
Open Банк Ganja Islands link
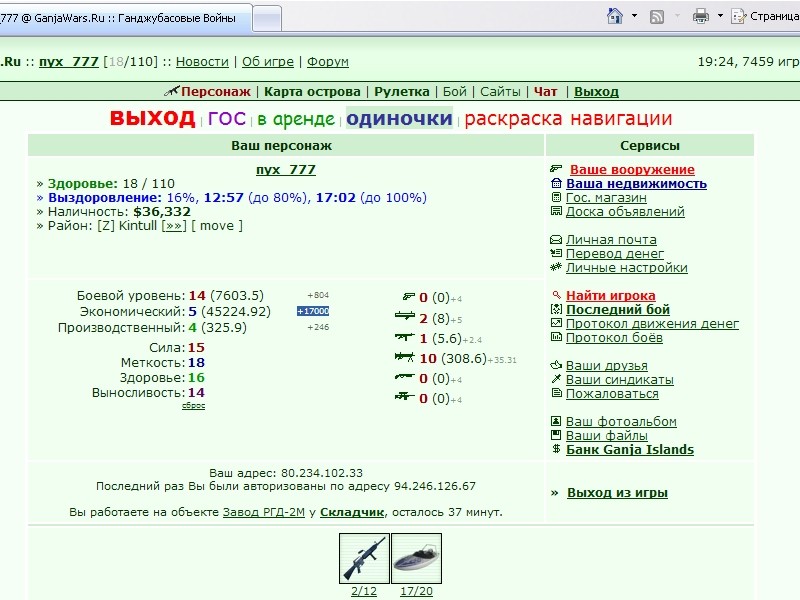(x=630, y=449)
